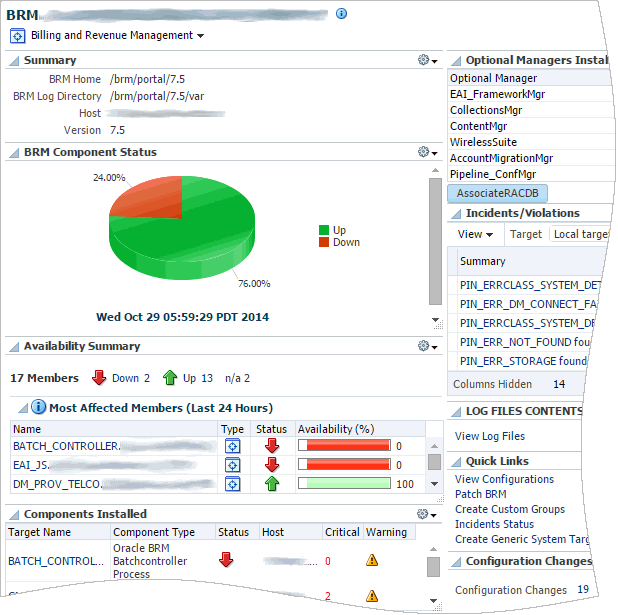Open the PIN_ERR_NOT_FOUND incident
The width and height of the screenshot is (618, 615).
pyautogui.click(x=525, y=342)
